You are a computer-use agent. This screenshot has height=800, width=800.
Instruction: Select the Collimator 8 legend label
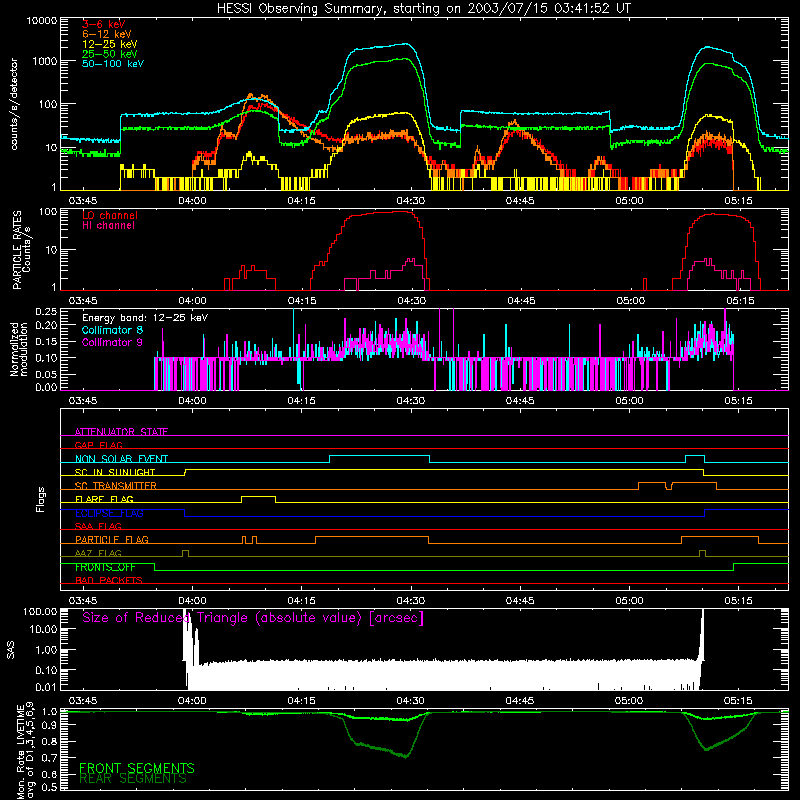(112, 330)
